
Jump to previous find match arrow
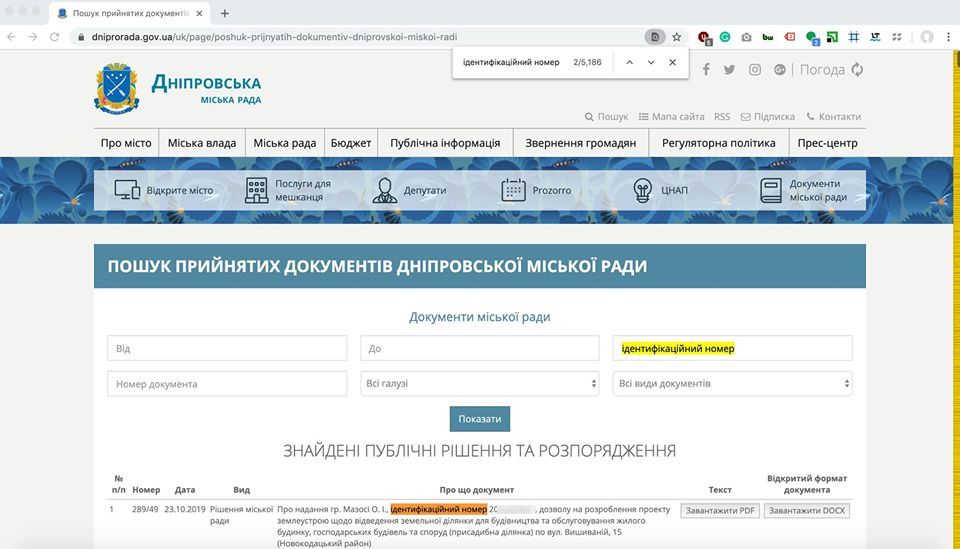(629, 62)
